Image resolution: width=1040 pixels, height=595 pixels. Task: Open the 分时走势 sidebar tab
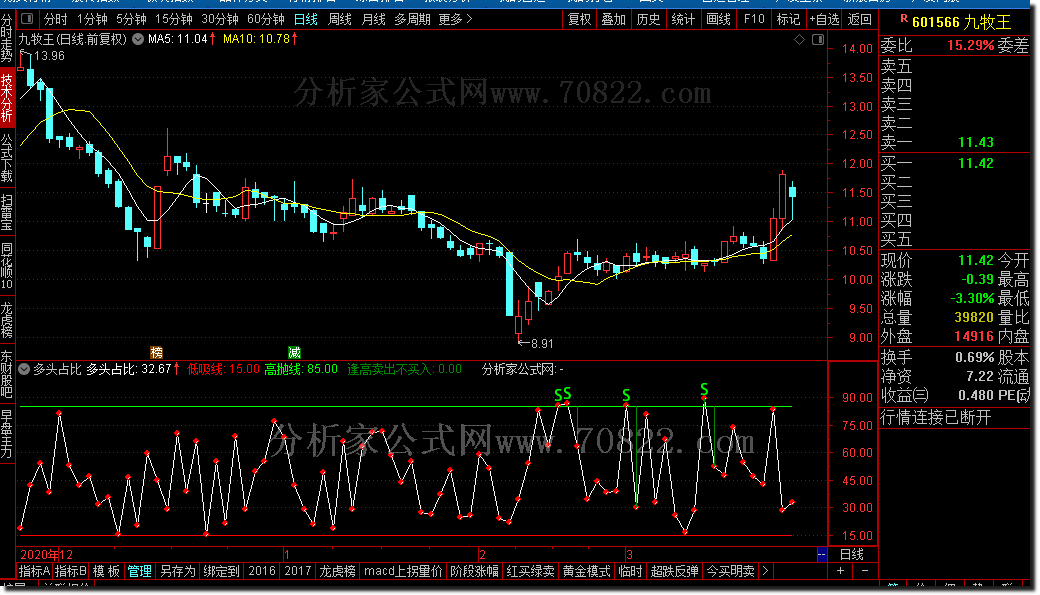tap(7, 38)
